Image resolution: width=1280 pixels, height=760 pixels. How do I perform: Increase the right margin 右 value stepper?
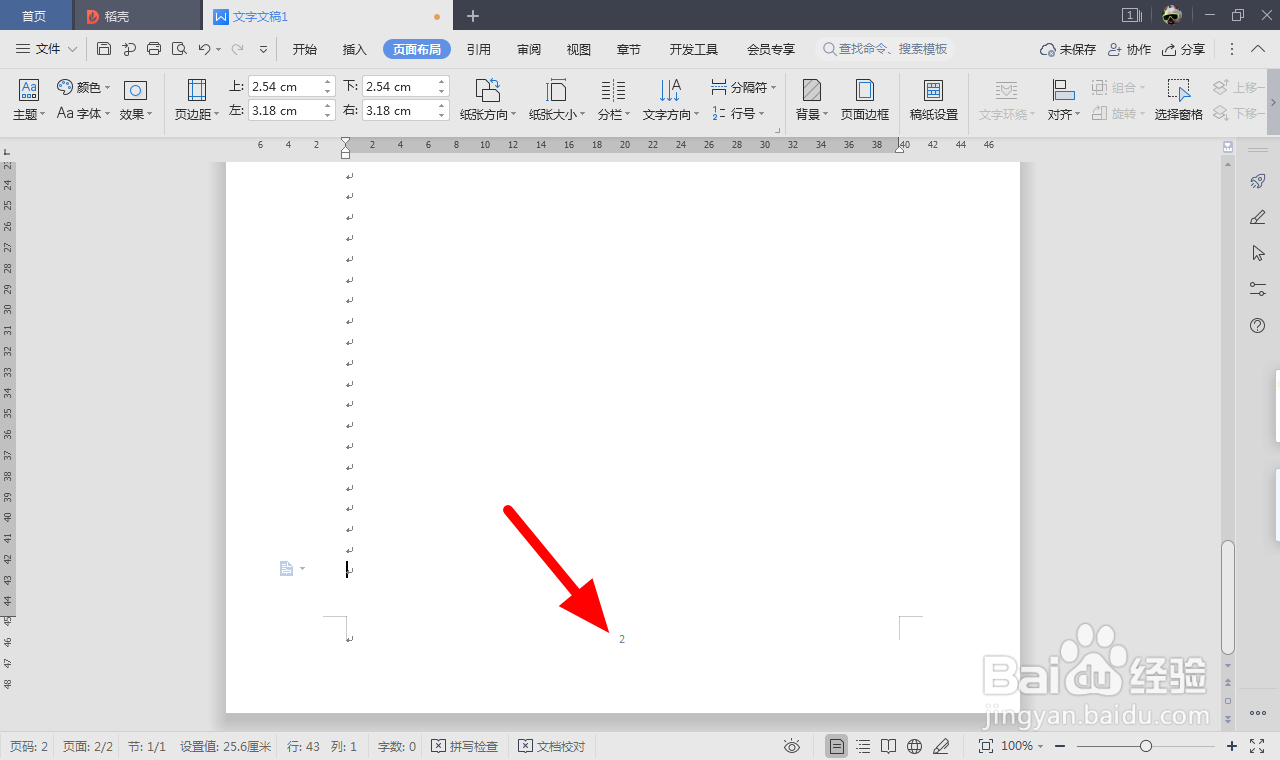click(x=442, y=106)
